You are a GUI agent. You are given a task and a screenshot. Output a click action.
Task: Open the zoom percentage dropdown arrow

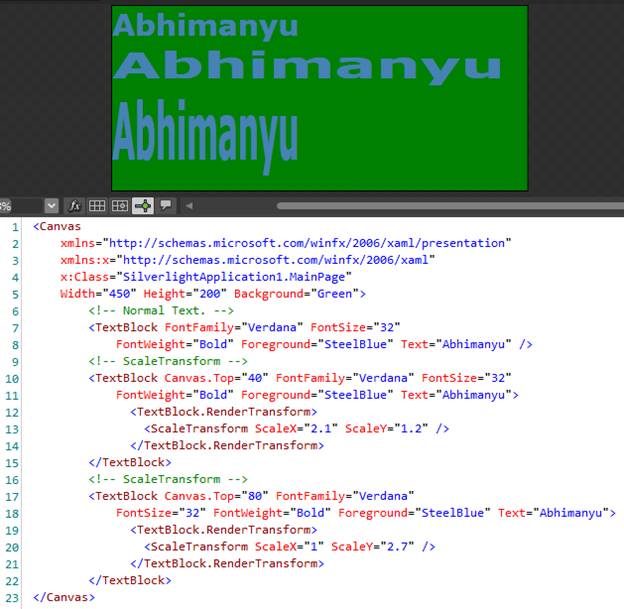(51, 206)
